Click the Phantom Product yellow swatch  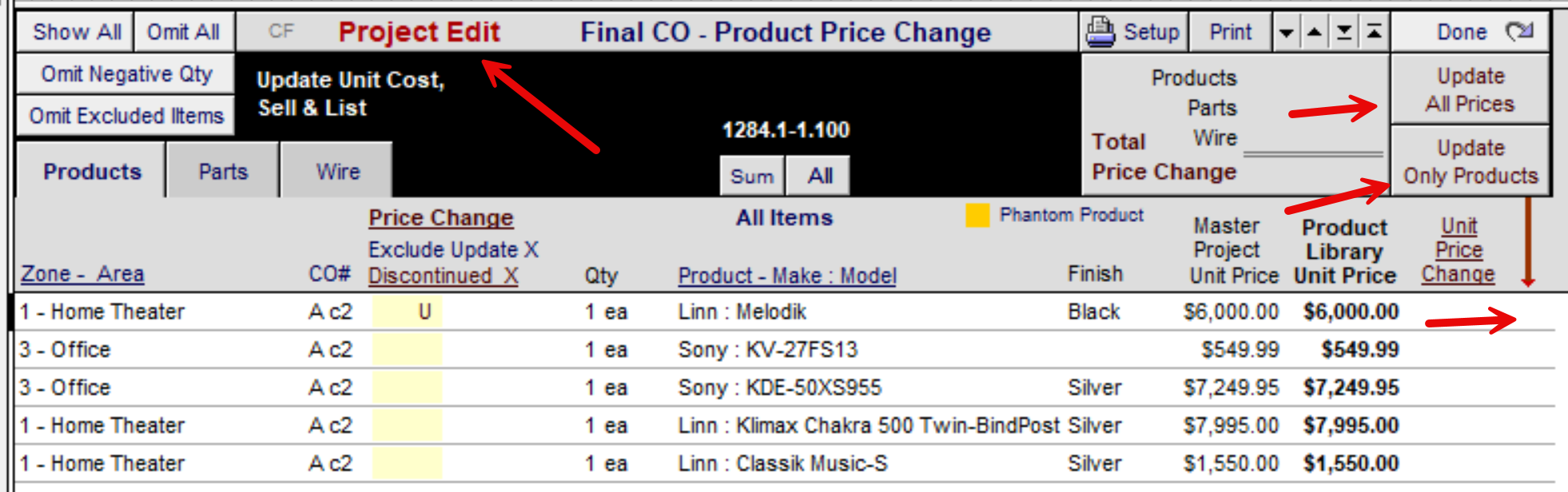pos(977,216)
